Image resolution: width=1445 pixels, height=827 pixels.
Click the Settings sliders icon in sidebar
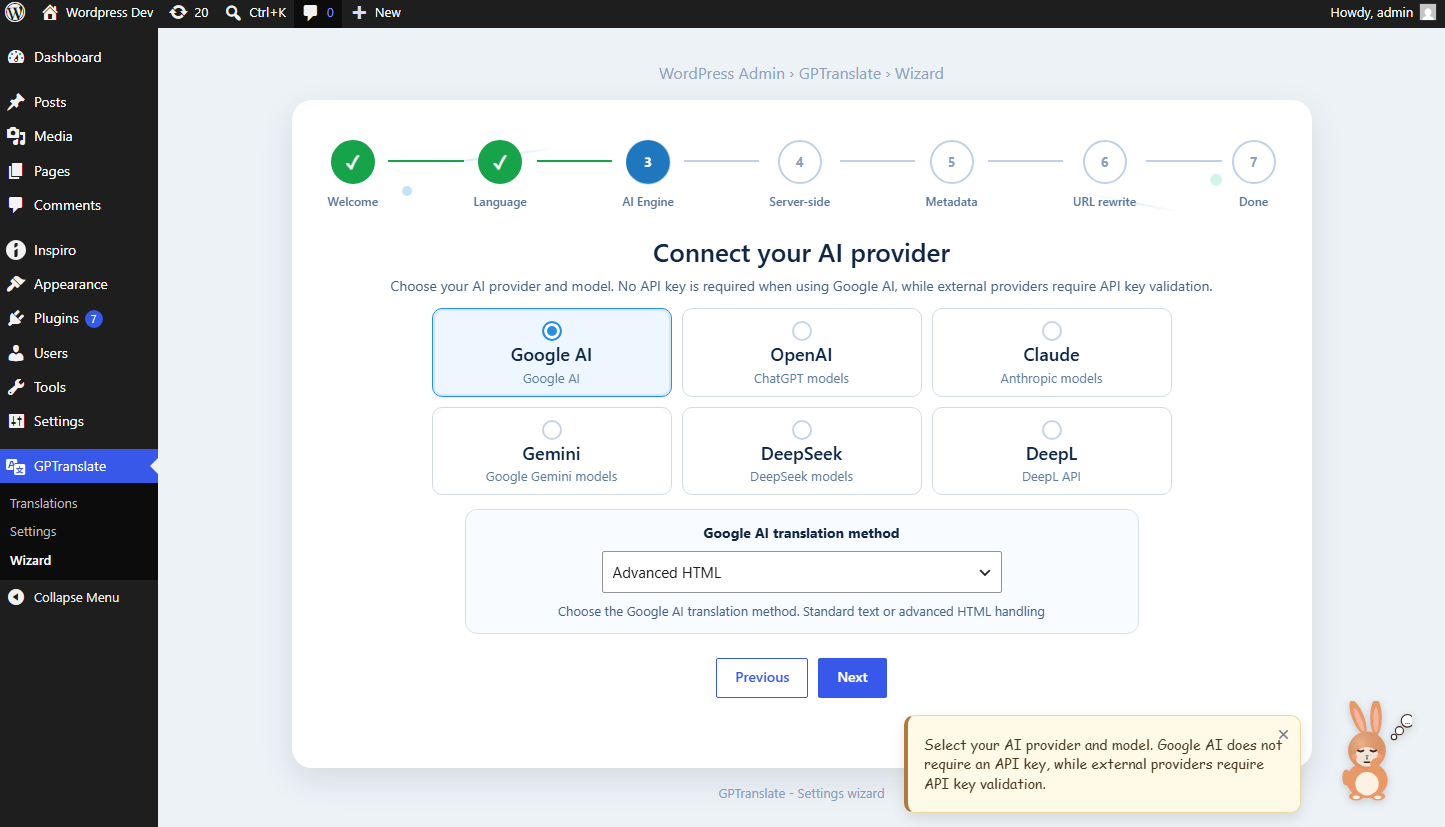[x=16, y=421]
